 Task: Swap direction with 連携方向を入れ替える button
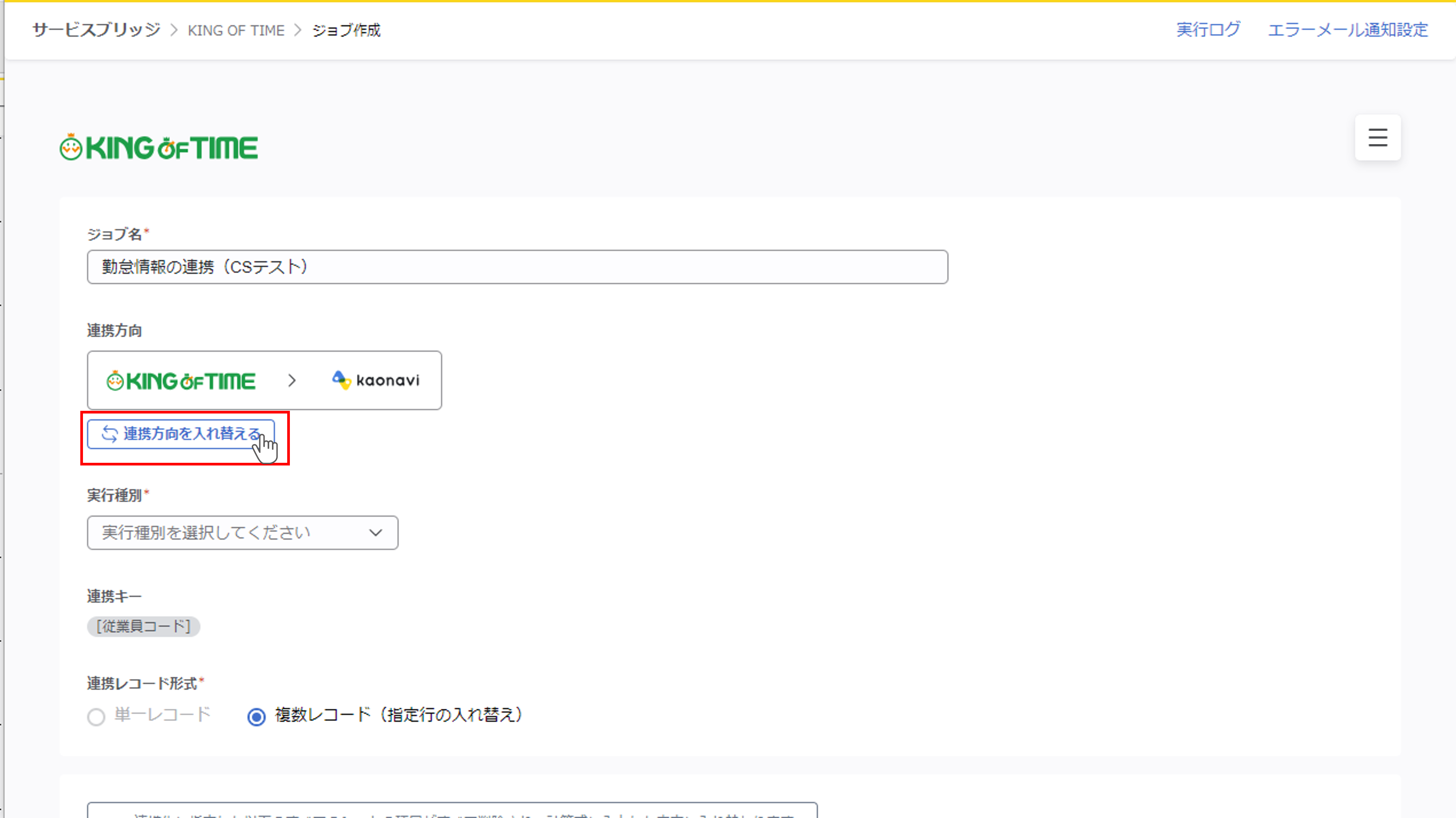coord(181,433)
